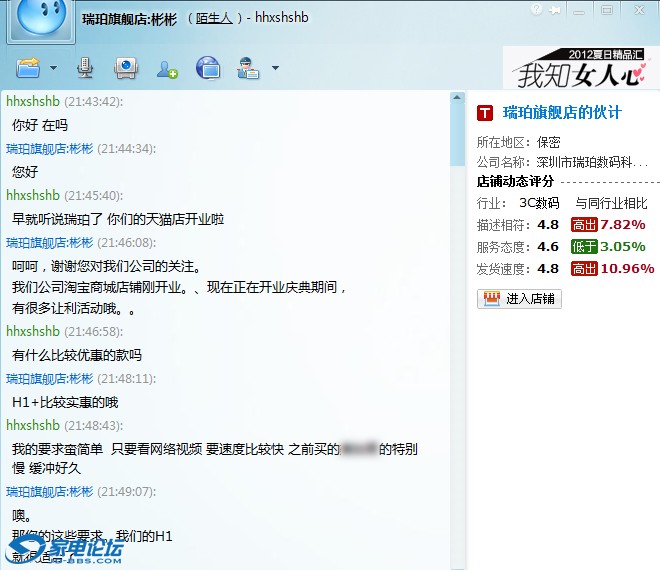This screenshot has height=570, width=660.
Task: Click the 行业: 3C数码 text
Action: 518,203
